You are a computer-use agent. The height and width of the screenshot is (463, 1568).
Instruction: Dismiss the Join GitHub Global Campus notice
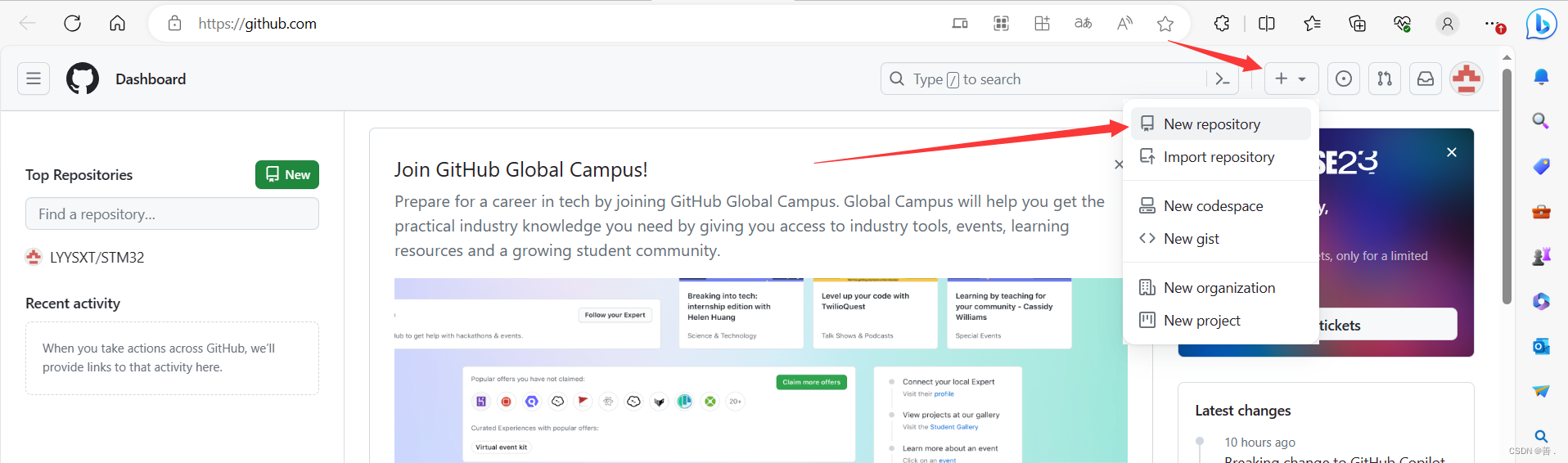point(1119,164)
